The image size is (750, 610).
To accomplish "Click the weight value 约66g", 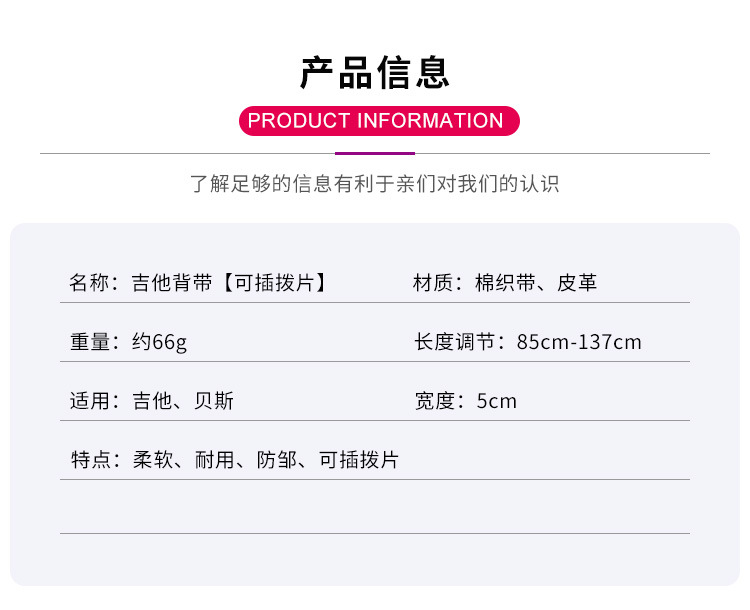I will 159,343.
